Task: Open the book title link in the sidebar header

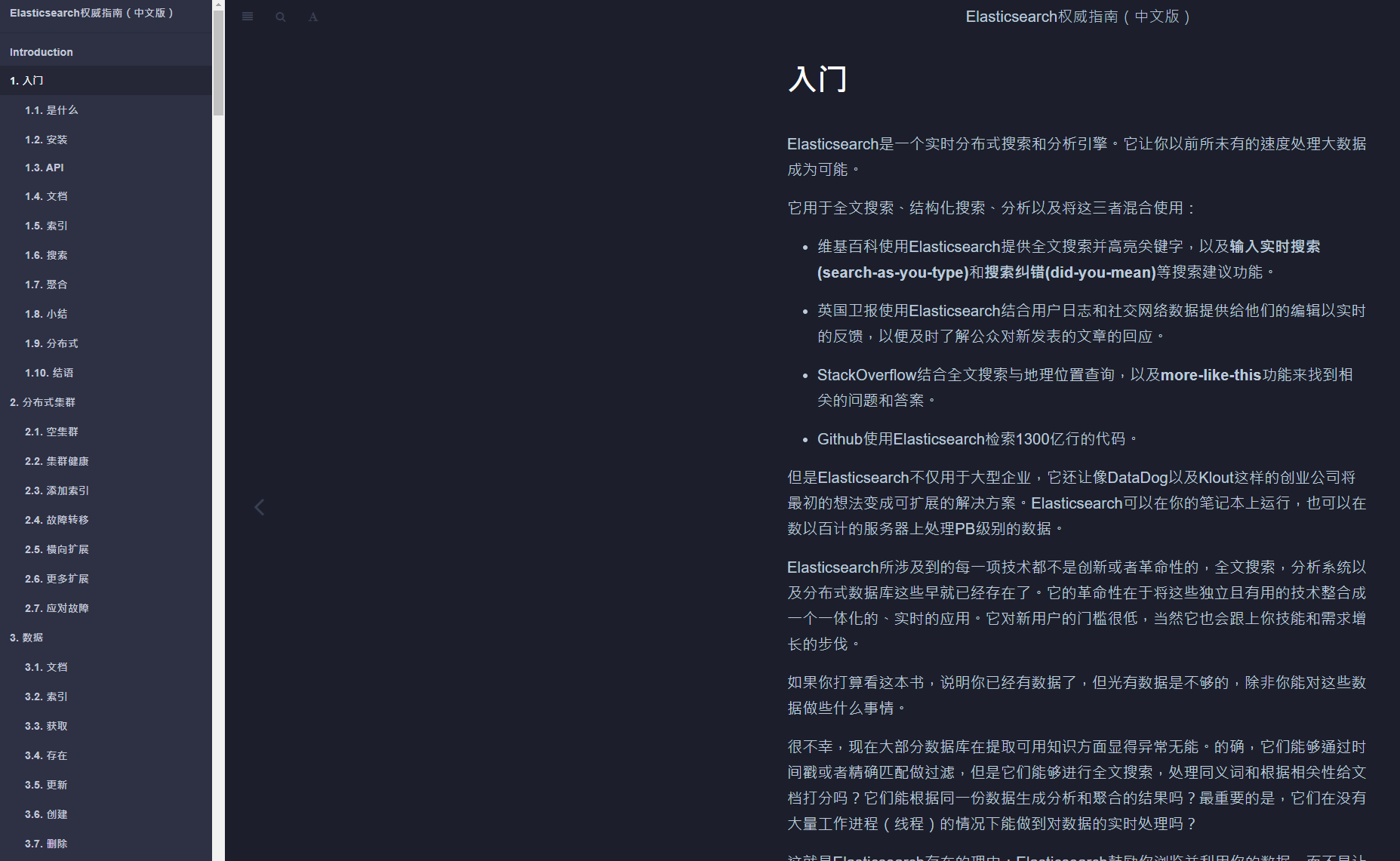Action: tap(92, 13)
